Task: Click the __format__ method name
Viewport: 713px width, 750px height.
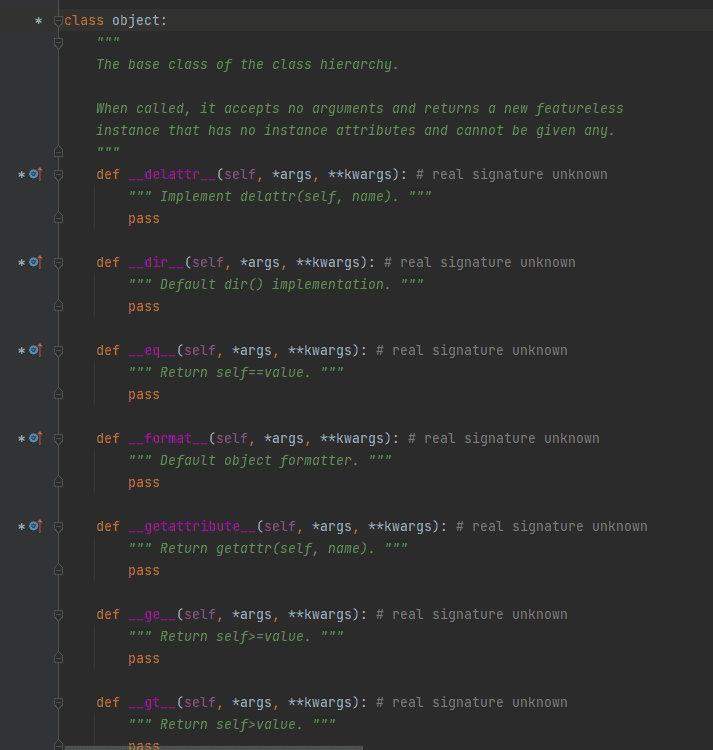Action: click(168, 438)
